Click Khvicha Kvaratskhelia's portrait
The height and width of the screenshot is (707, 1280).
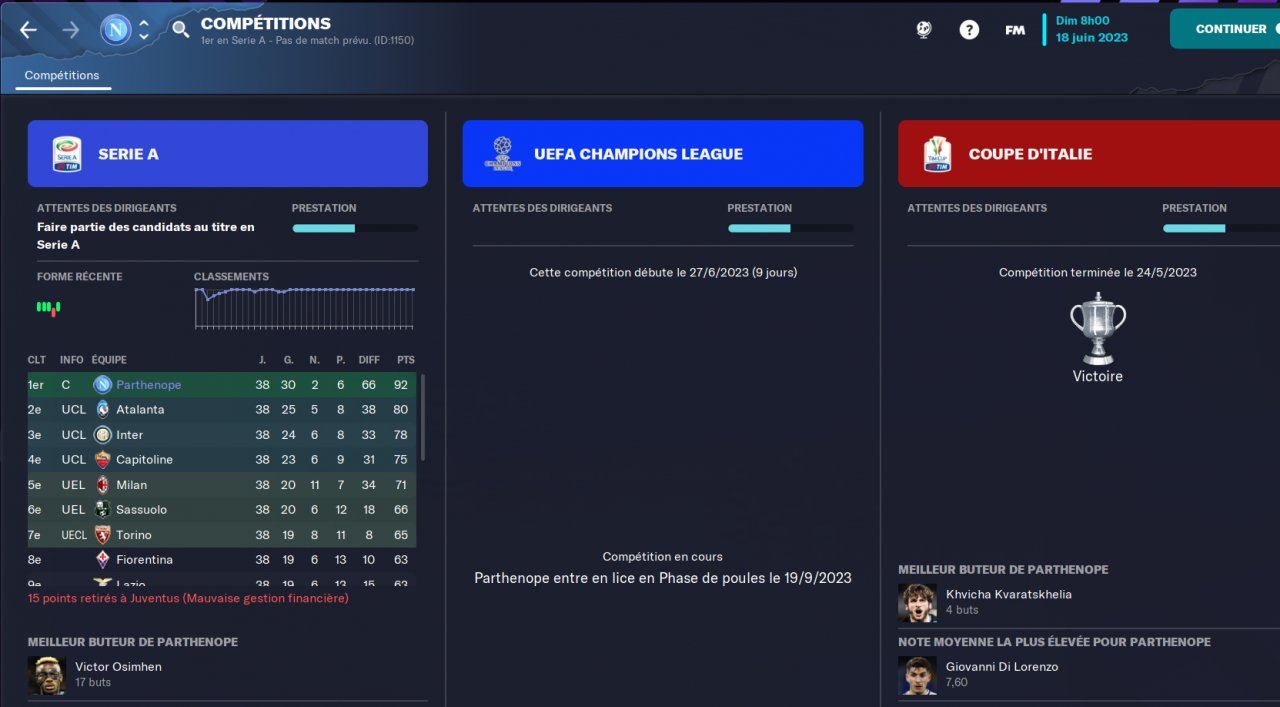pos(917,603)
